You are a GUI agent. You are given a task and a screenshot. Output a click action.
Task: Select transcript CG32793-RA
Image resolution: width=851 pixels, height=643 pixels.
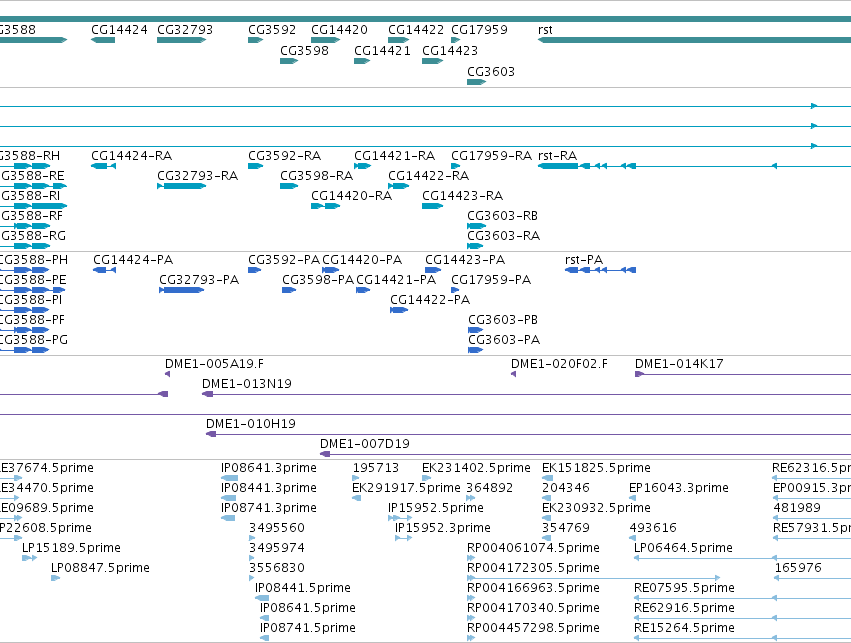(198, 176)
